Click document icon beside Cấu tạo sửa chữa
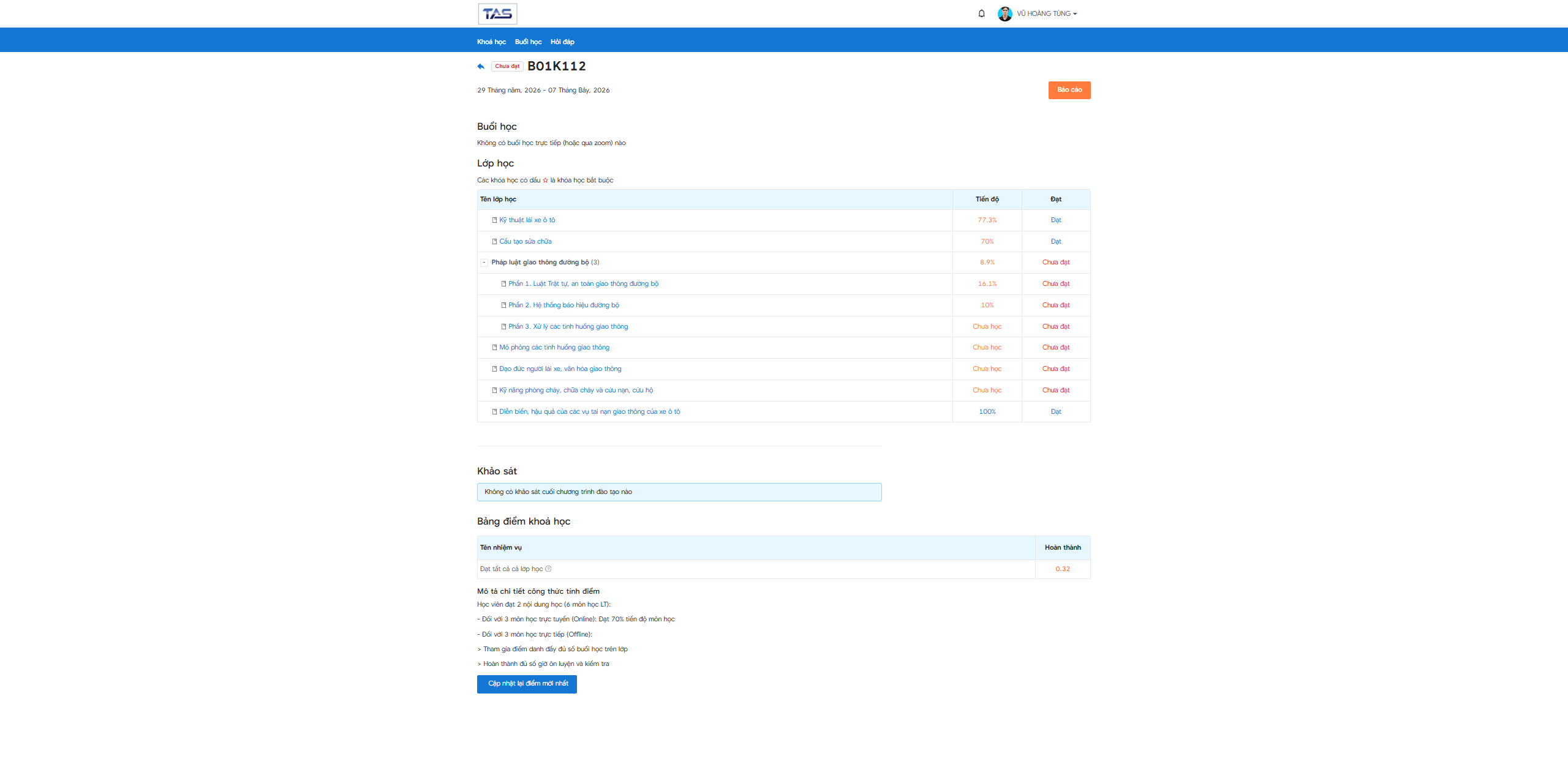 tap(494, 241)
